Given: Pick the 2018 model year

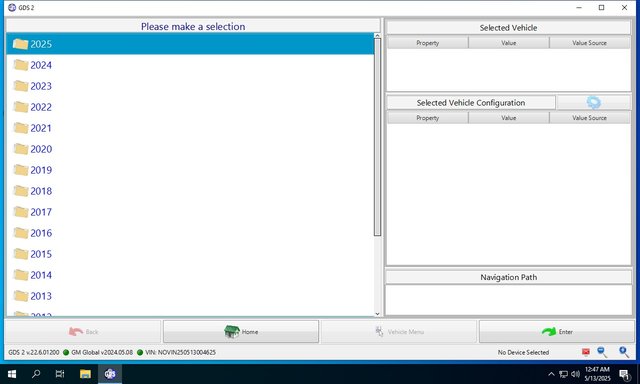Looking at the screenshot, I should [x=190, y=191].
